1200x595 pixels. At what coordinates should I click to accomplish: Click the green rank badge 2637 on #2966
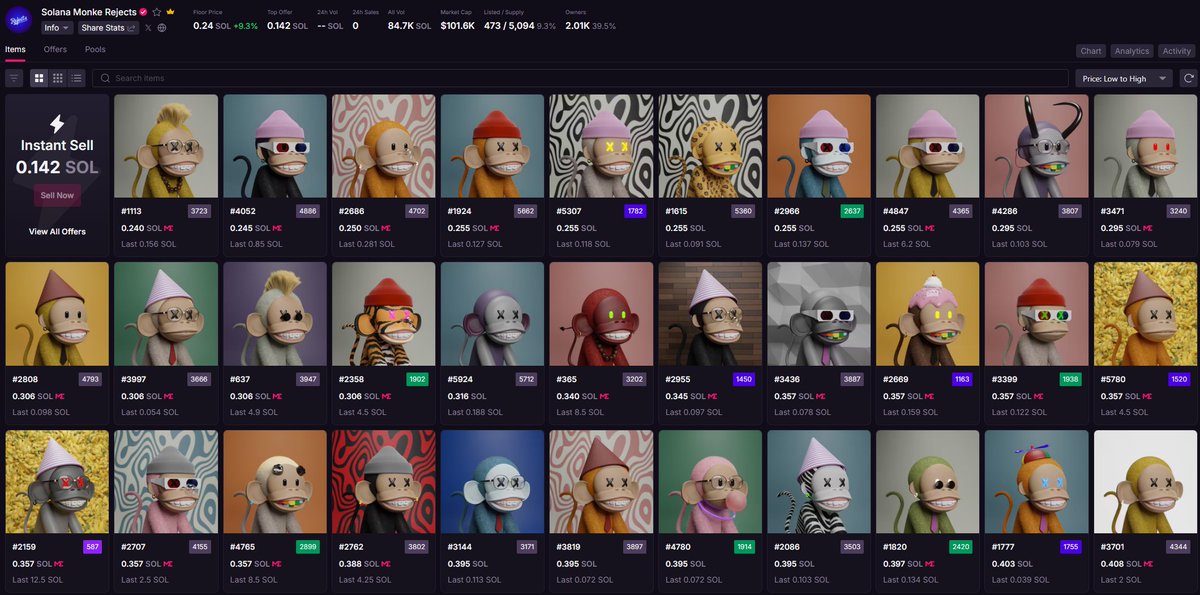click(853, 211)
